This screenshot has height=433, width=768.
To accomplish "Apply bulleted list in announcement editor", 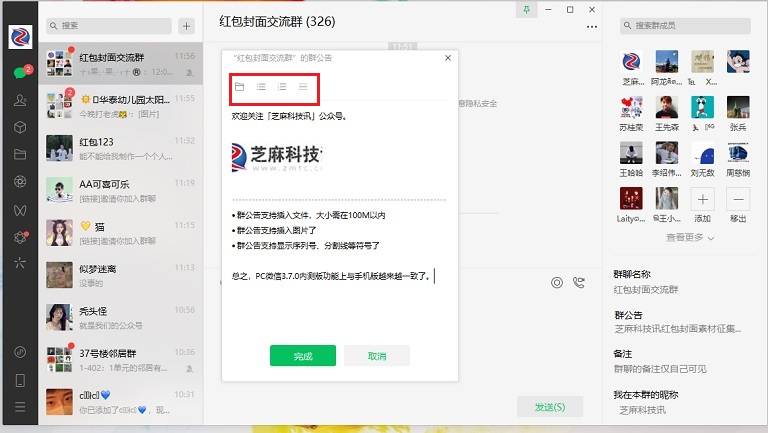I will tap(261, 87).
